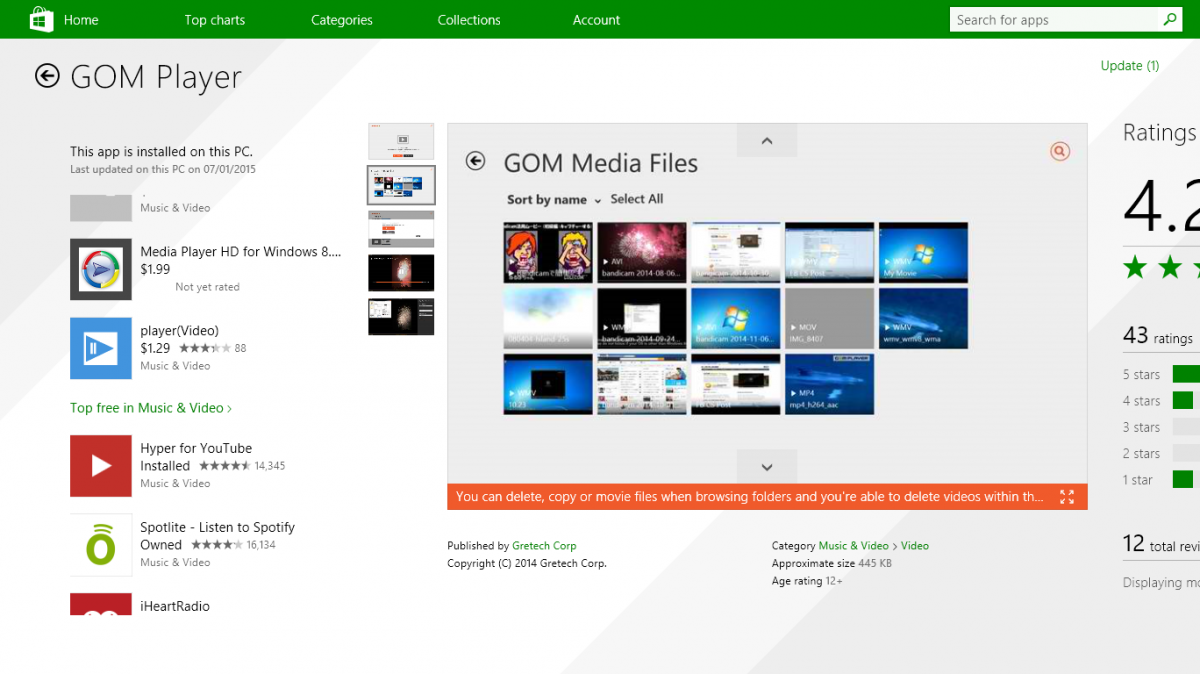The width and height of the screenshot is (1200, 674).
Task: Click the 5 stars rating bar
Action: click(x=1186, y=374)
